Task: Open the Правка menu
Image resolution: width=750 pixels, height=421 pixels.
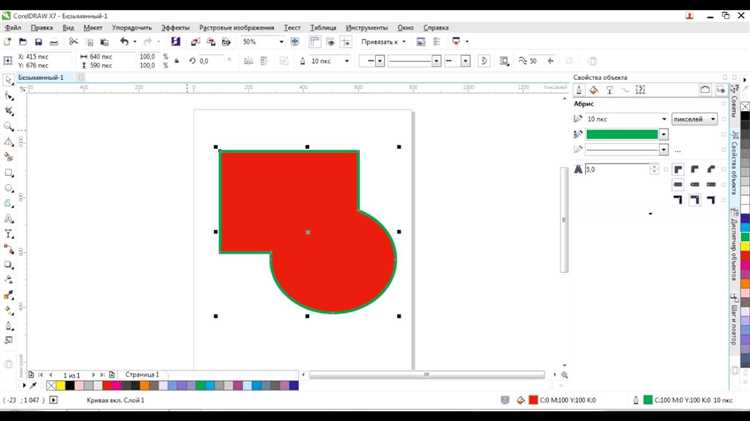Action: pos(42,28)
